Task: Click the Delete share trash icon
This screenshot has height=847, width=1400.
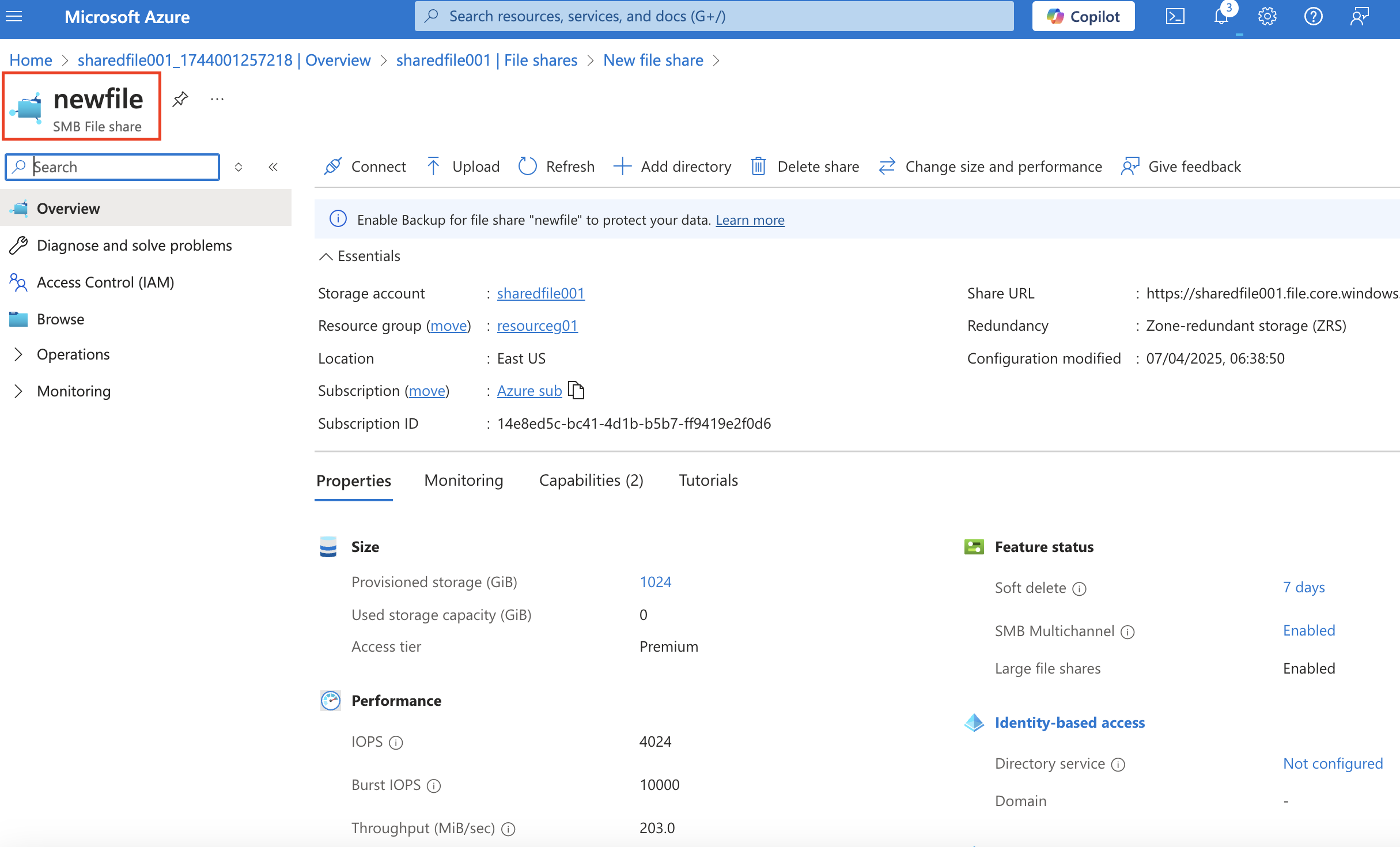Action: coord(758,167)
